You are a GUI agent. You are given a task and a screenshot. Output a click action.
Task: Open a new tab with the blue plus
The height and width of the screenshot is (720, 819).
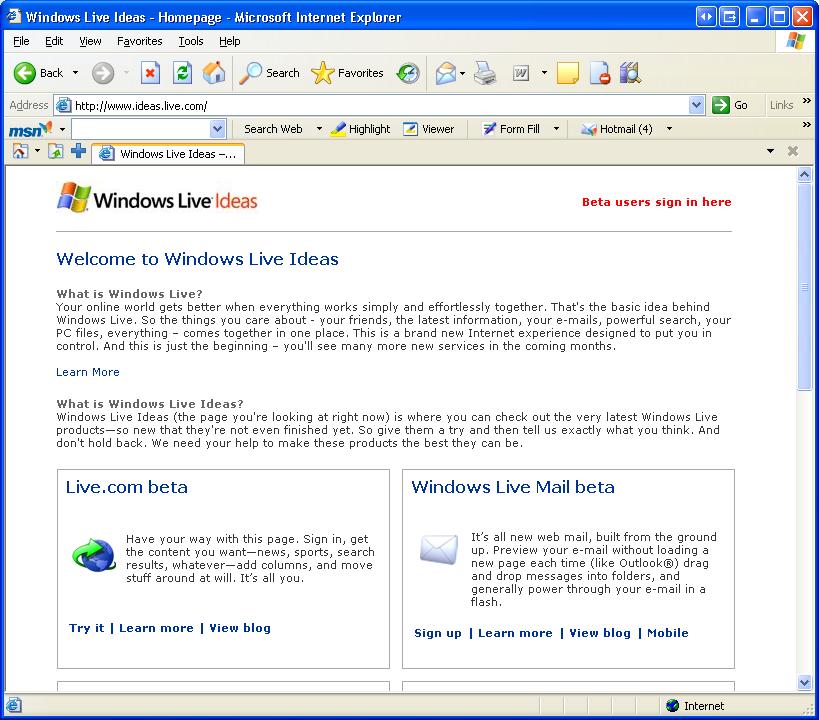[78, 151]
